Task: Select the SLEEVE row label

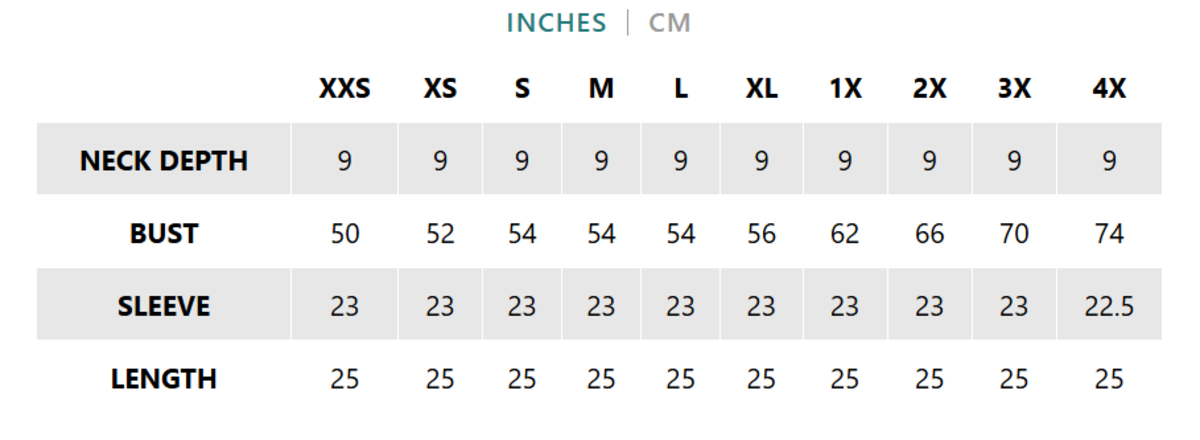Action: click(x=164, y=306)
